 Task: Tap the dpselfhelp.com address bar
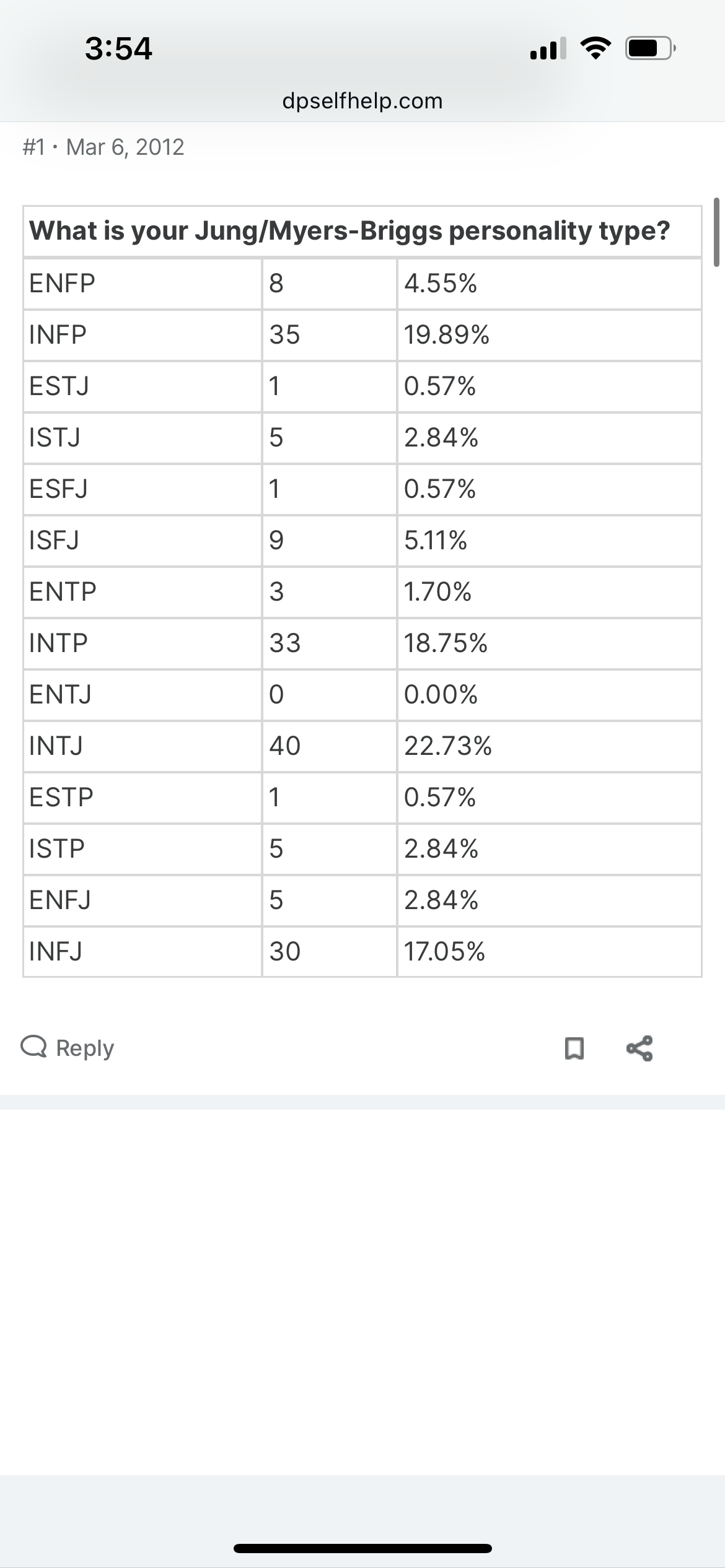362,100
